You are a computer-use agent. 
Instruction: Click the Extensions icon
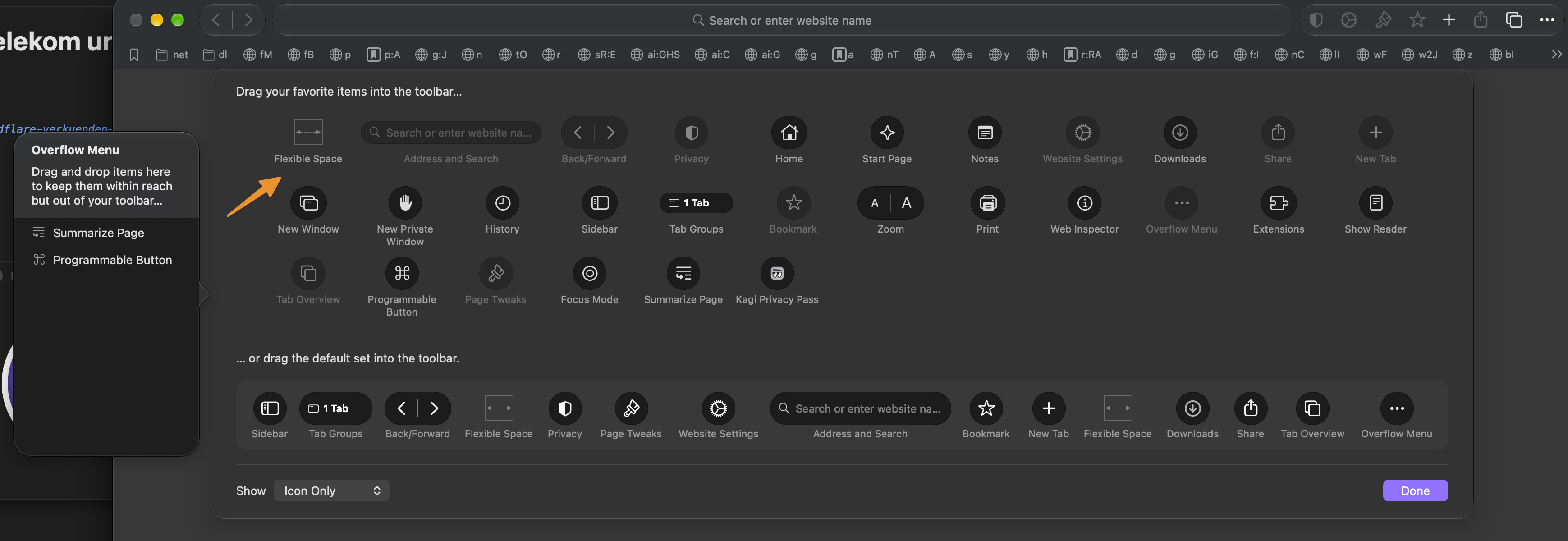[1278, 202]
